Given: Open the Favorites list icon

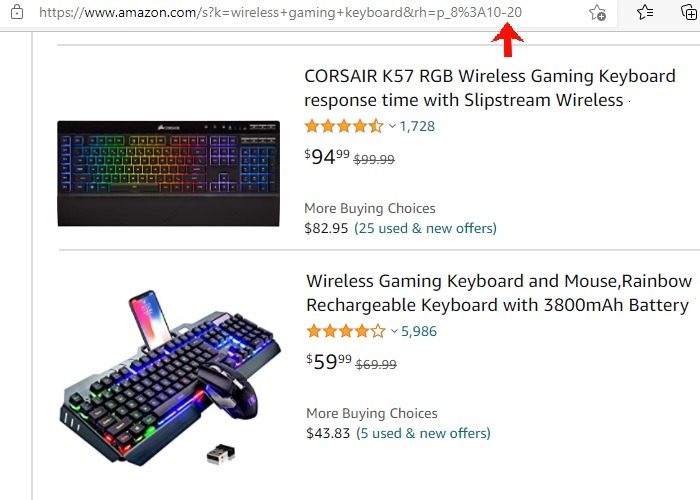Looking at the screenshot, I should tap(645, 13).
